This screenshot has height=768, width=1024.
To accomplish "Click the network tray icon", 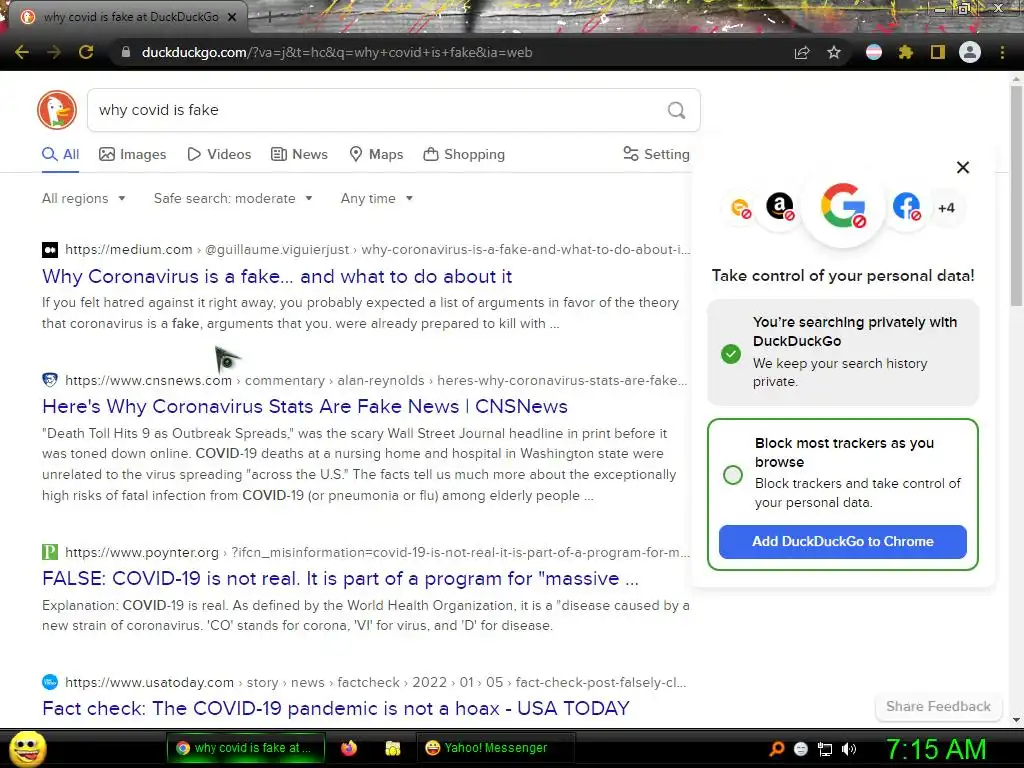I will tap(825, 749).
